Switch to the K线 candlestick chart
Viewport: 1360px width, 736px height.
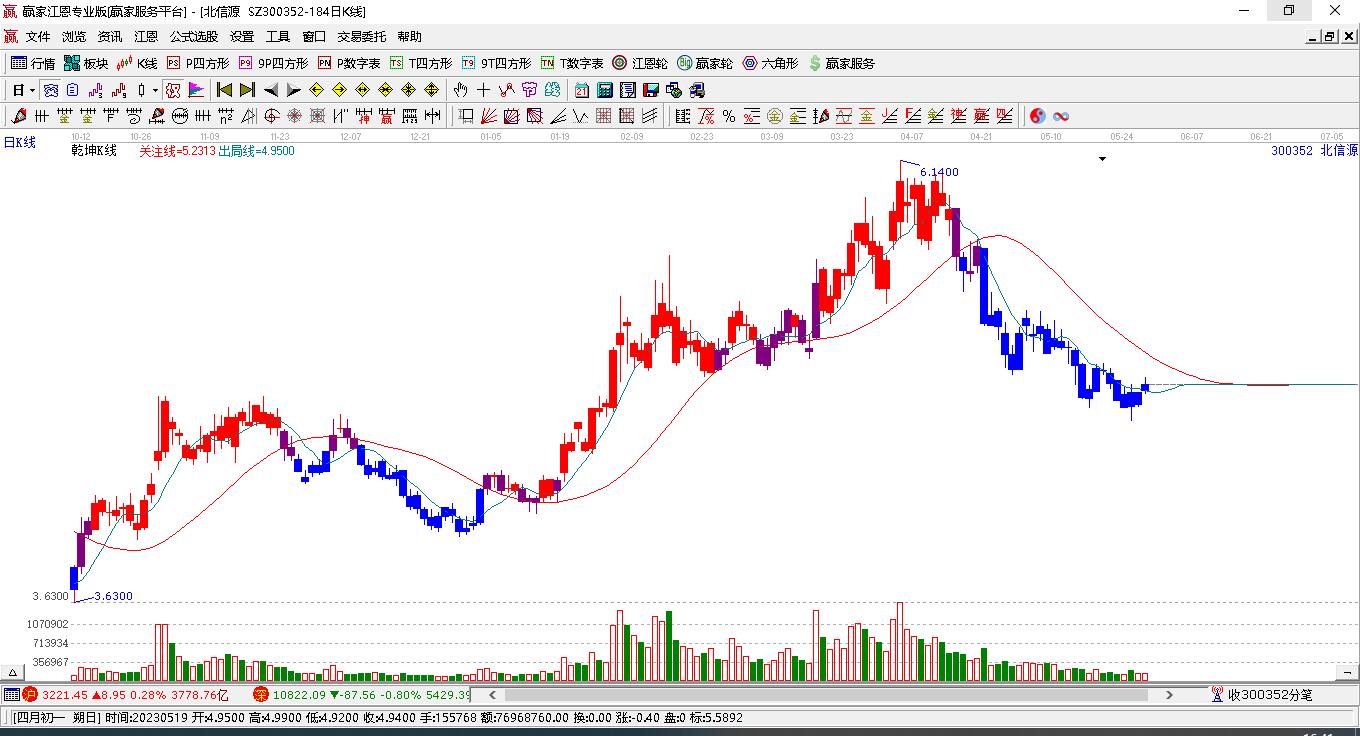tap(137, 63)
